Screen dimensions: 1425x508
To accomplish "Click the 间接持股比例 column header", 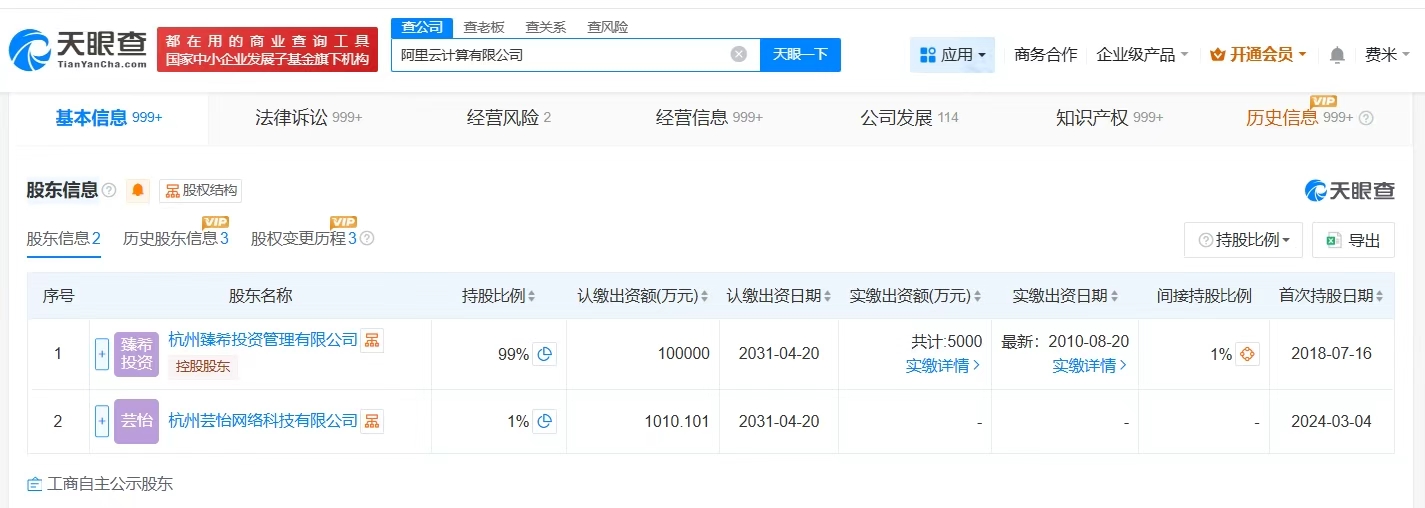I will click(1204, 296).
